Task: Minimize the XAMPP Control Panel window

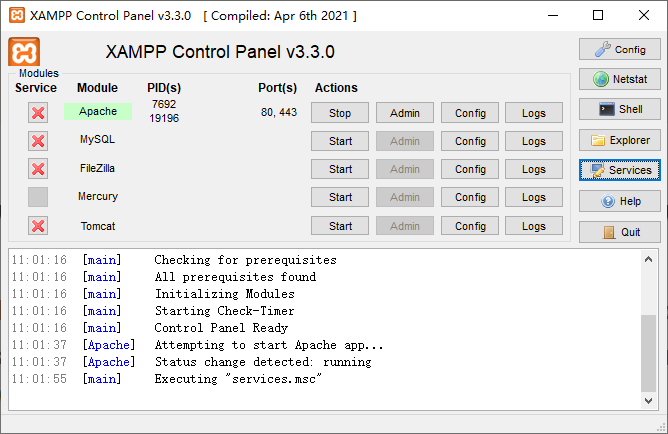Action: 553,15
